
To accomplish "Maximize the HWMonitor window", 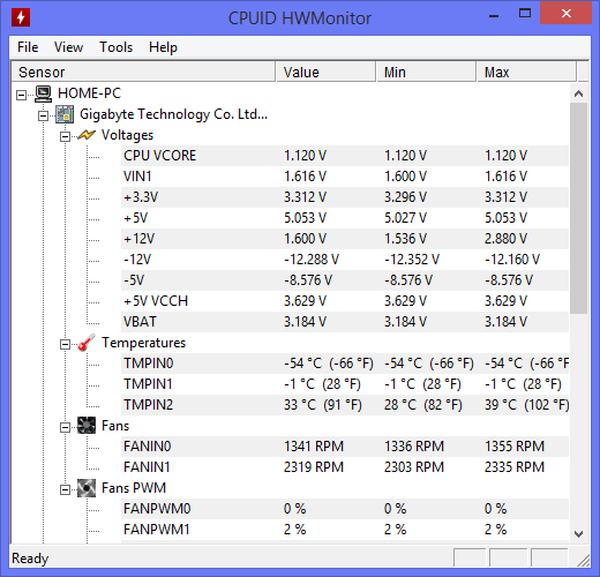I will click(x=525, y=14).
